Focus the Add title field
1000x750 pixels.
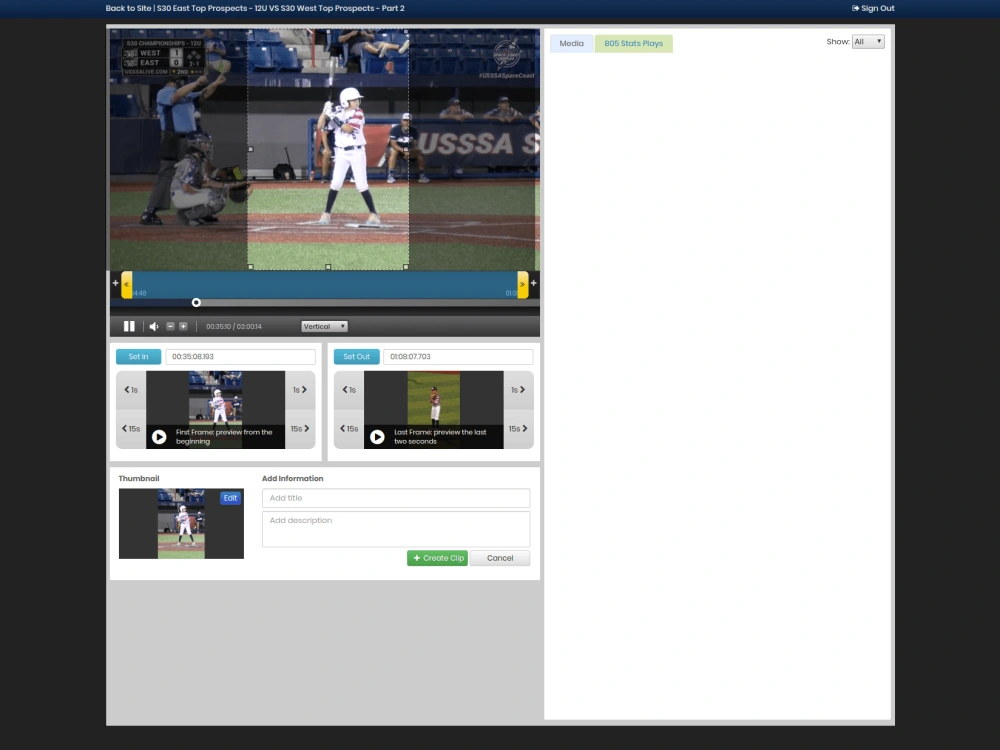[396, 498]
